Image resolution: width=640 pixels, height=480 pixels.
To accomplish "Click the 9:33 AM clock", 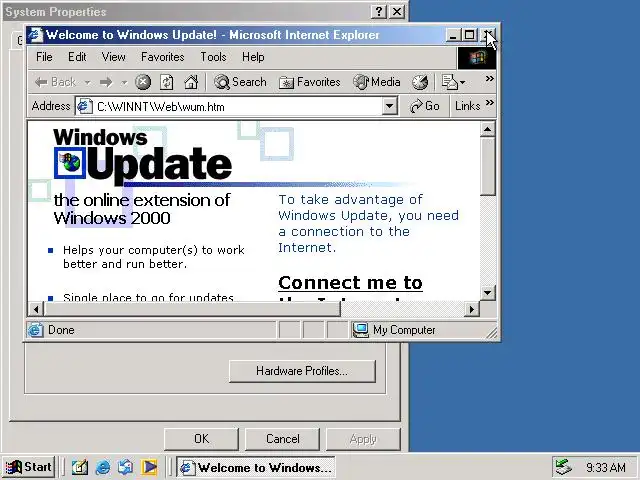I will click(606, 467).
